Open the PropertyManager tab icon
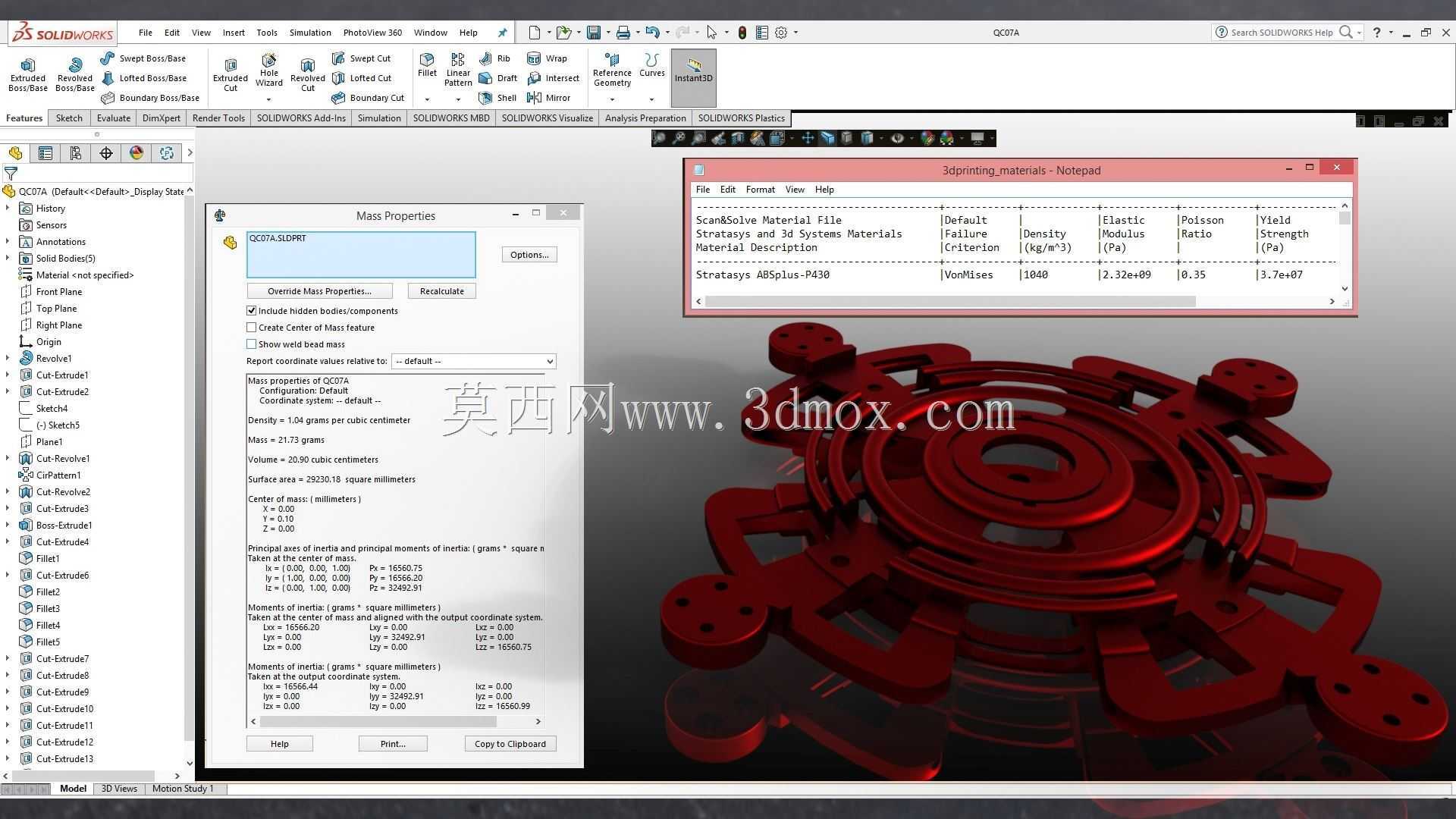1456x819 pixels. click(x=45, y=153)
